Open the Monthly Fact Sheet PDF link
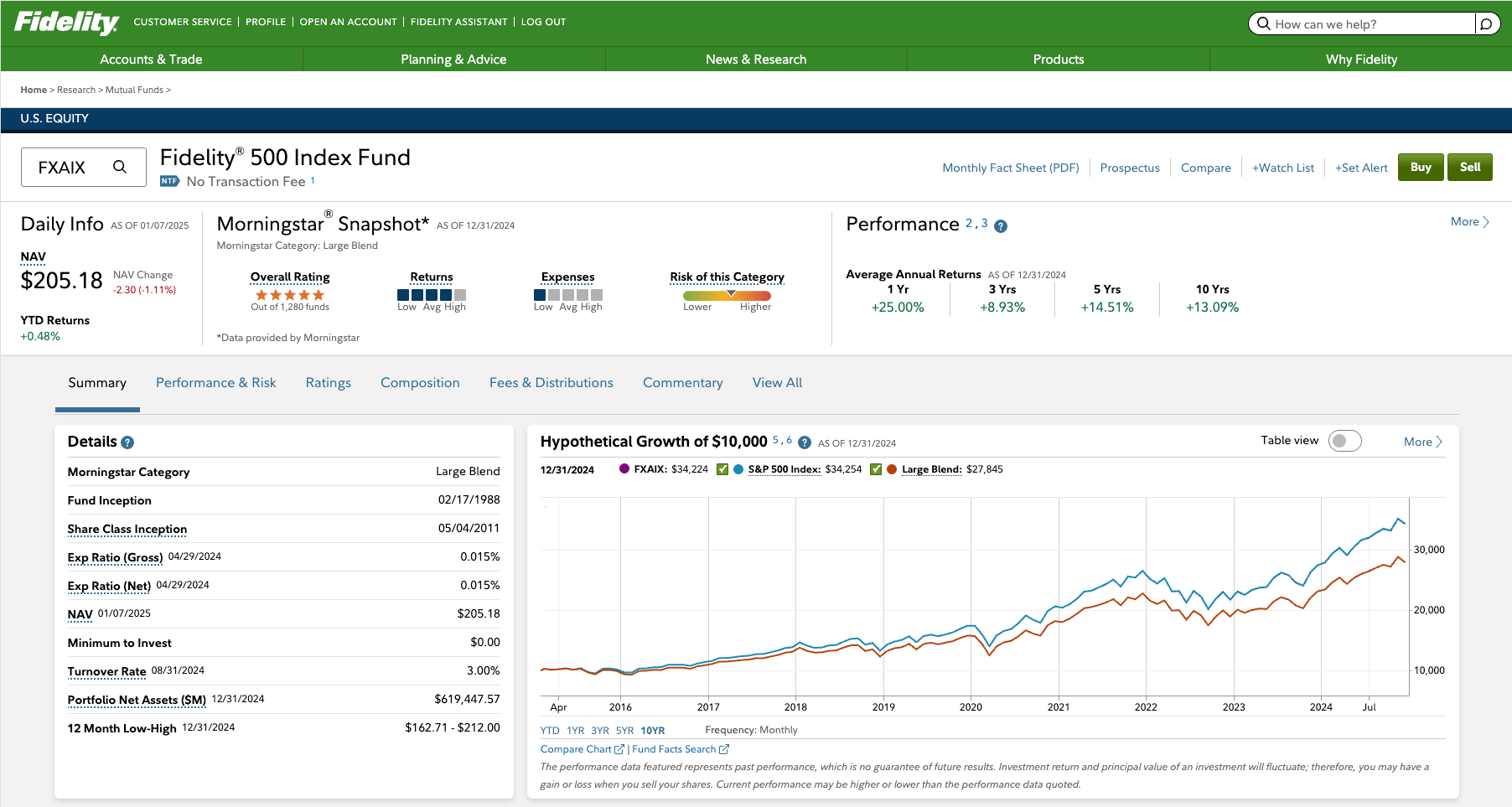This screenshot has width=1512, height=807. point(1010,168)
